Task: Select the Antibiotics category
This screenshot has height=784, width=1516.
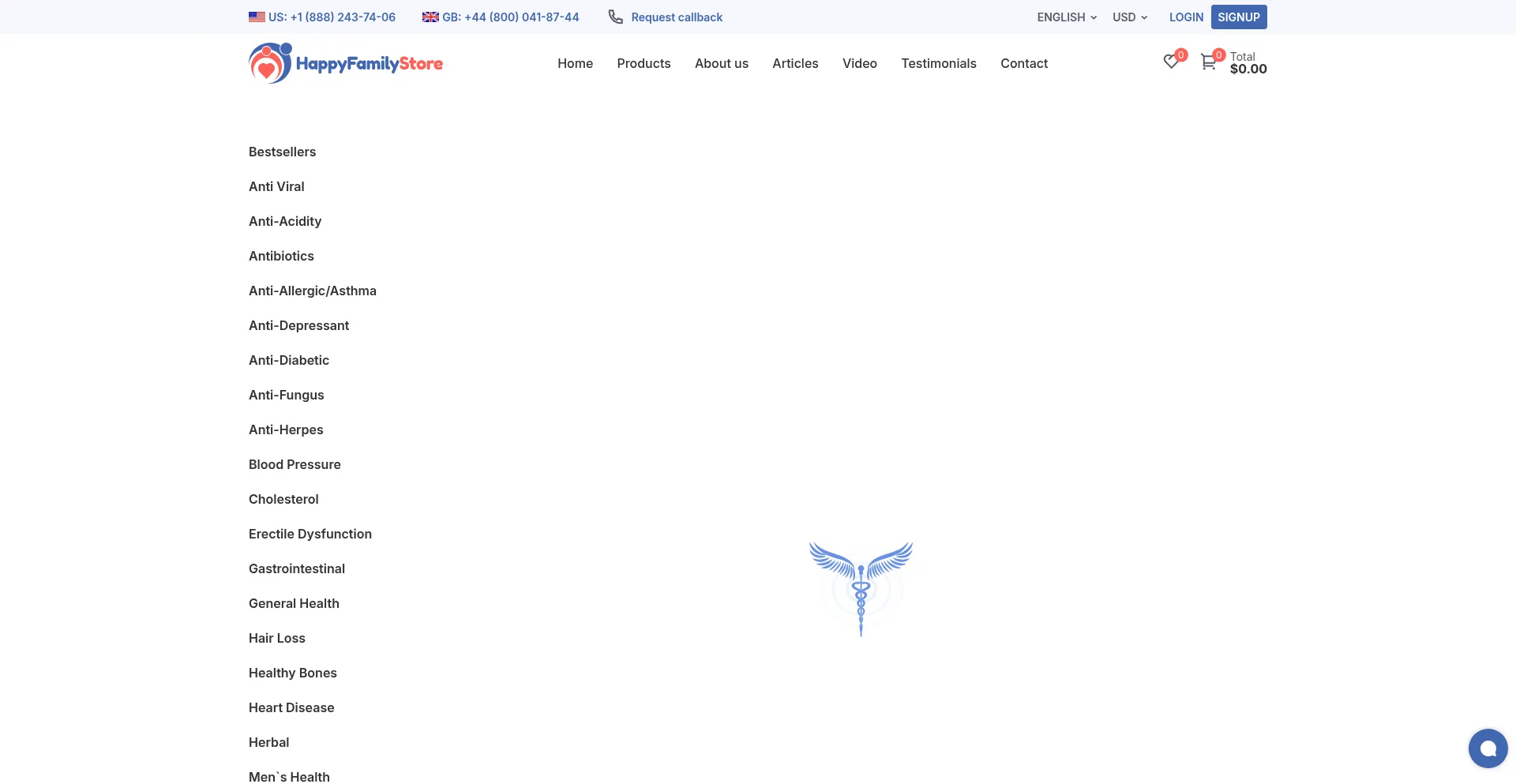Action: coord(281,256)
